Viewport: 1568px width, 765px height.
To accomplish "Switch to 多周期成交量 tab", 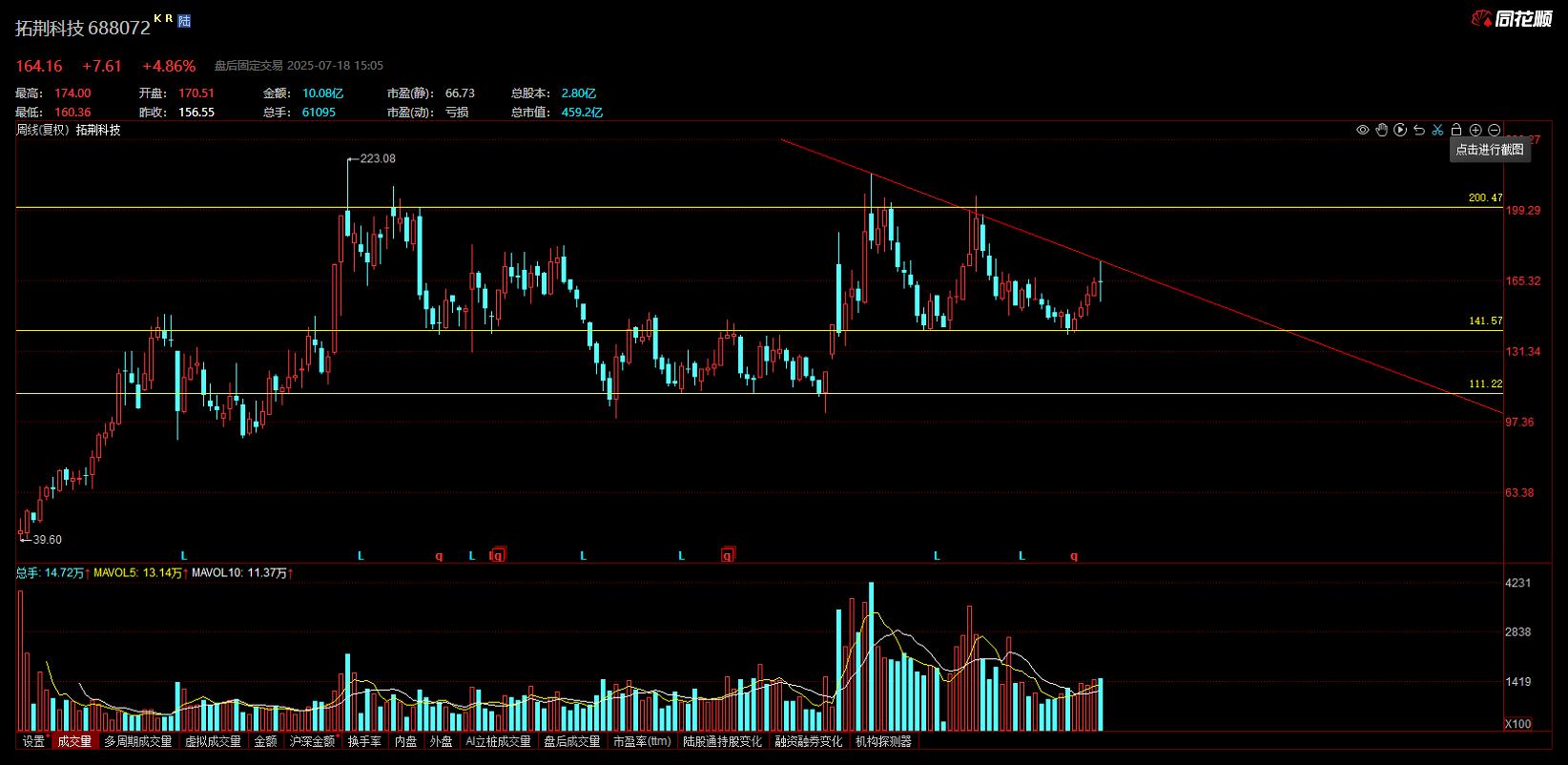I will pyautogui.click(x=137, y=741).
